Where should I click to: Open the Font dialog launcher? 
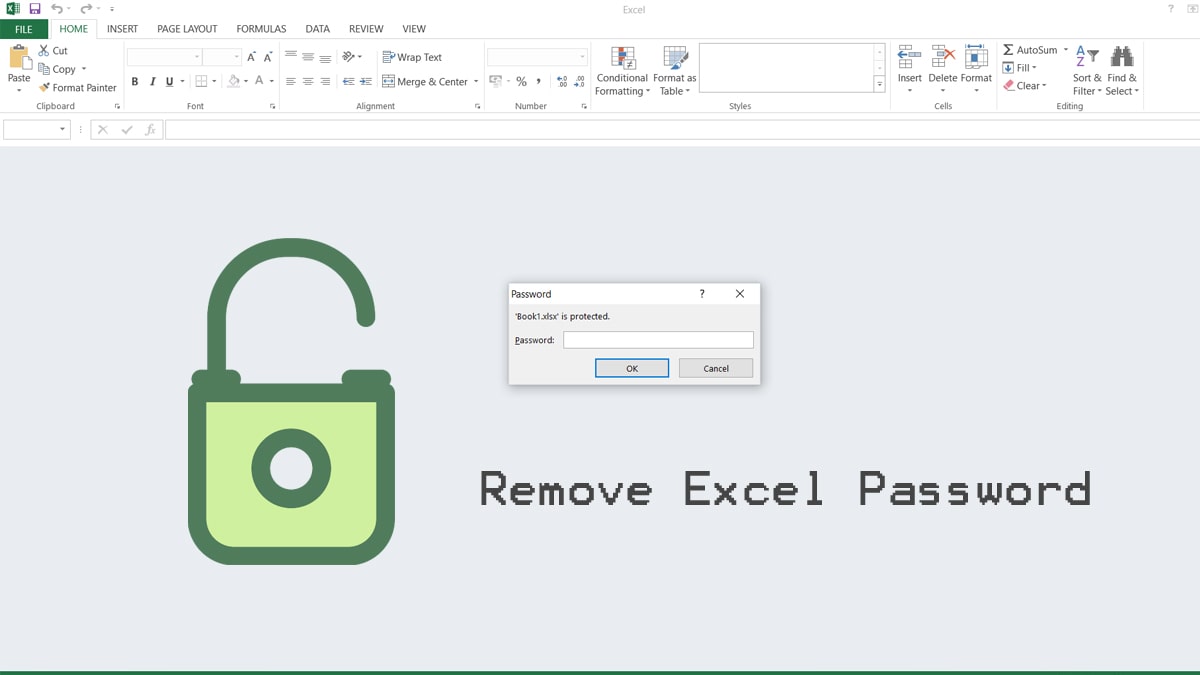[273, 106]
